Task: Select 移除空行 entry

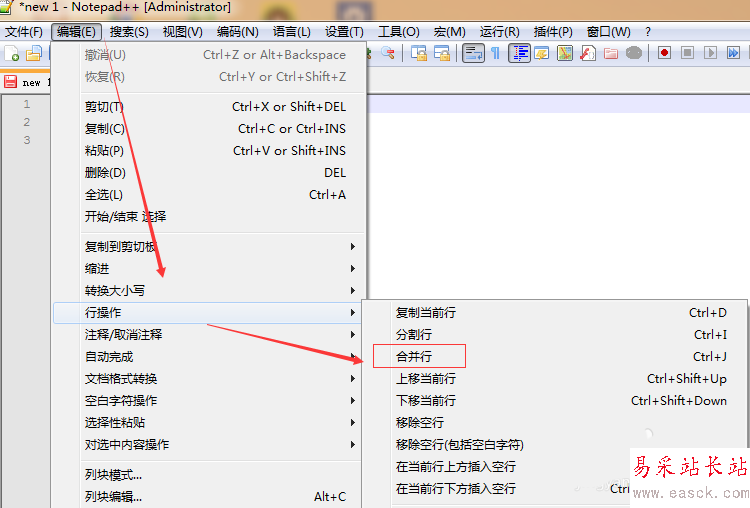Action: click(x=555, y=422)
